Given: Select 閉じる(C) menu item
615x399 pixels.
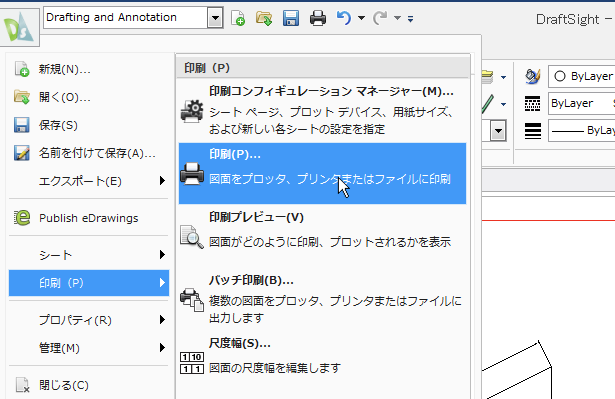Looking at the screenshot, I should (89, 385).
